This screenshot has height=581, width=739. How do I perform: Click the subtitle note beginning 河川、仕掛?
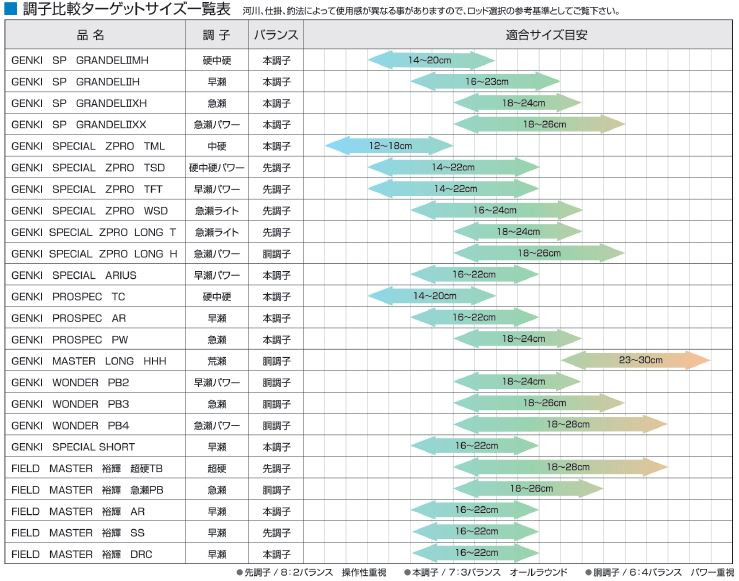point(431,11)
